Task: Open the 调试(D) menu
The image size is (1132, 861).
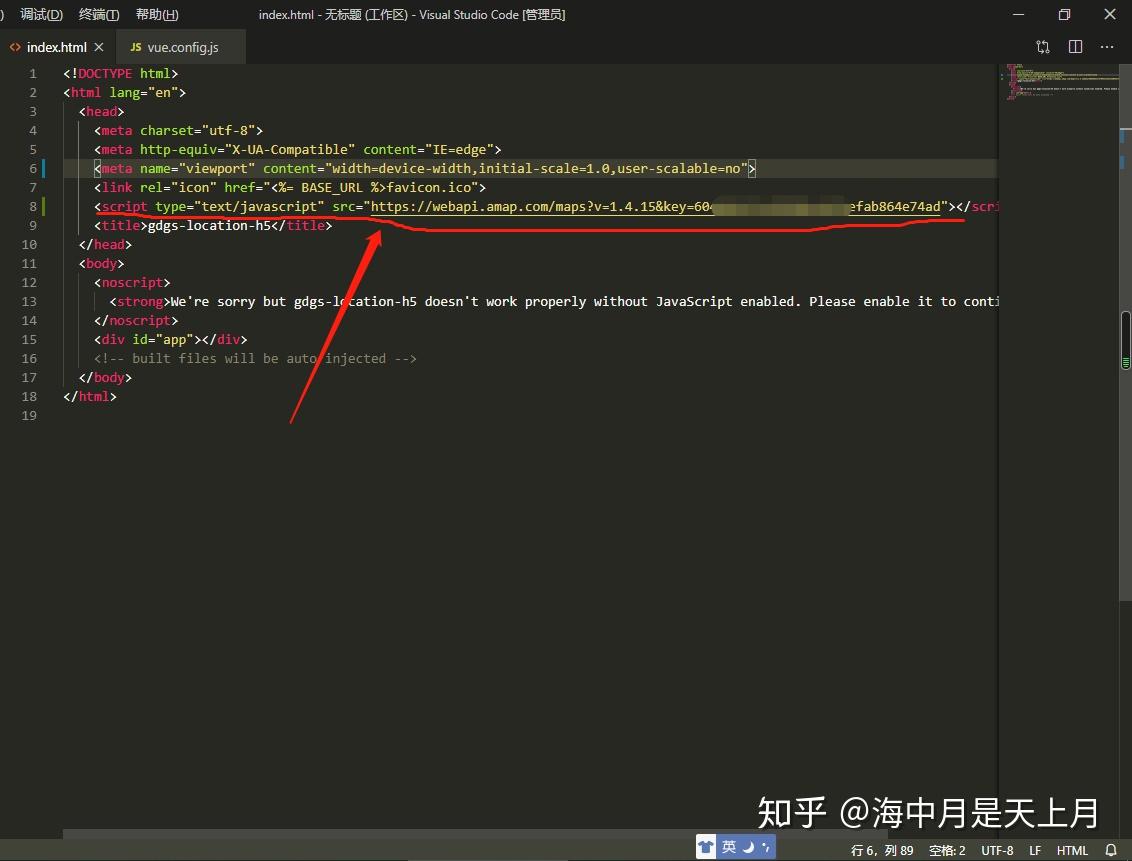Action: (x=41, y=14)
